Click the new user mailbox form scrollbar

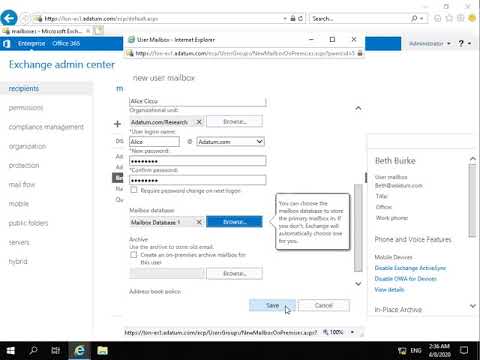tap(358, 228)
